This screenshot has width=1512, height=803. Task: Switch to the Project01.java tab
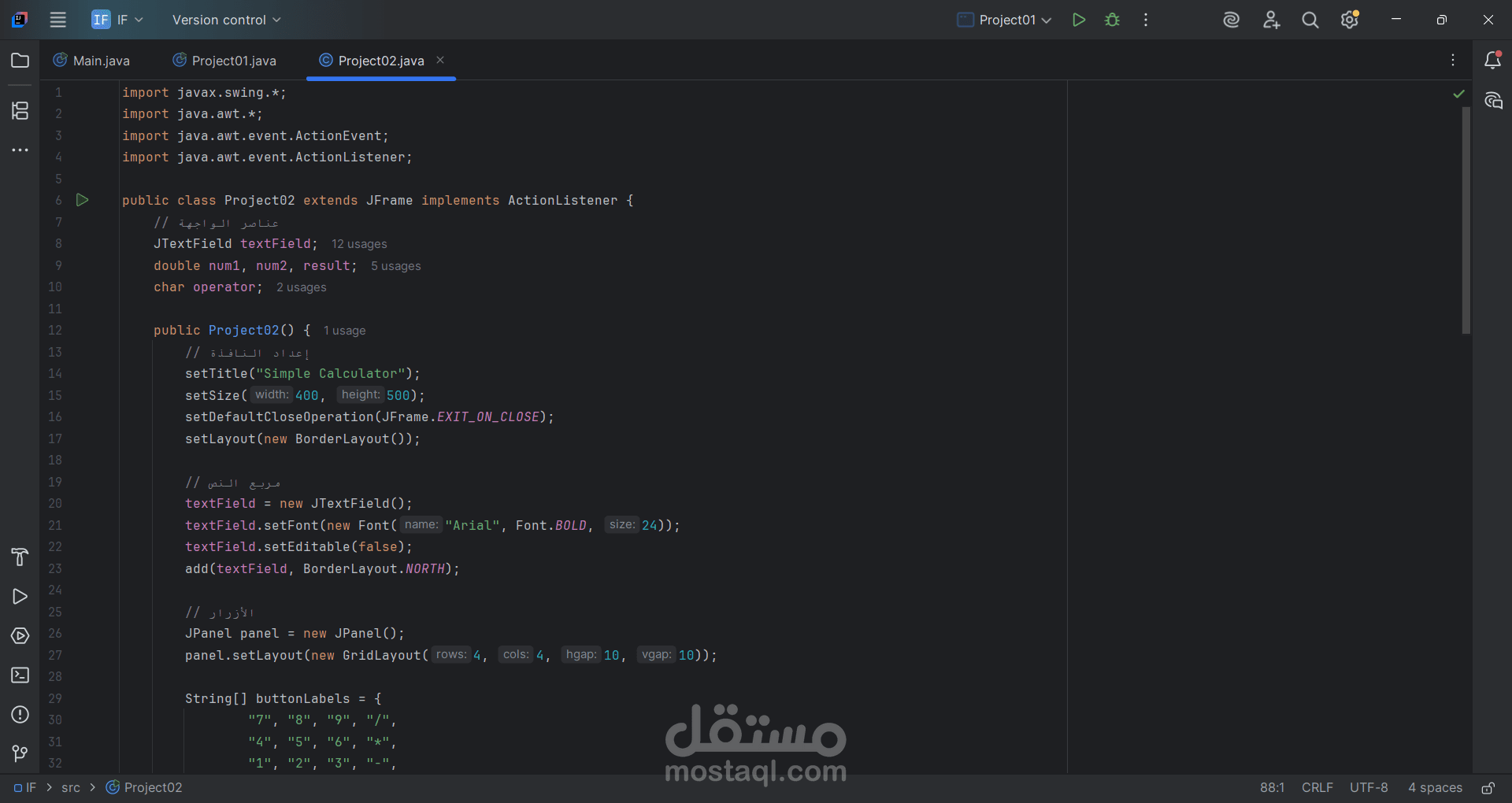(x=224, y=61)
